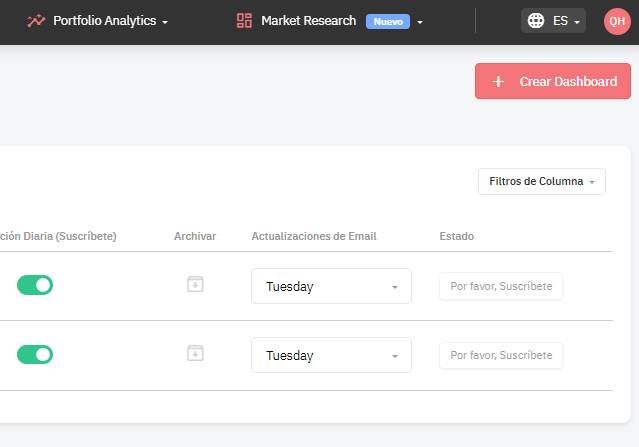
Task: Disable daily subscription toggle in first row
Action: 35,285
